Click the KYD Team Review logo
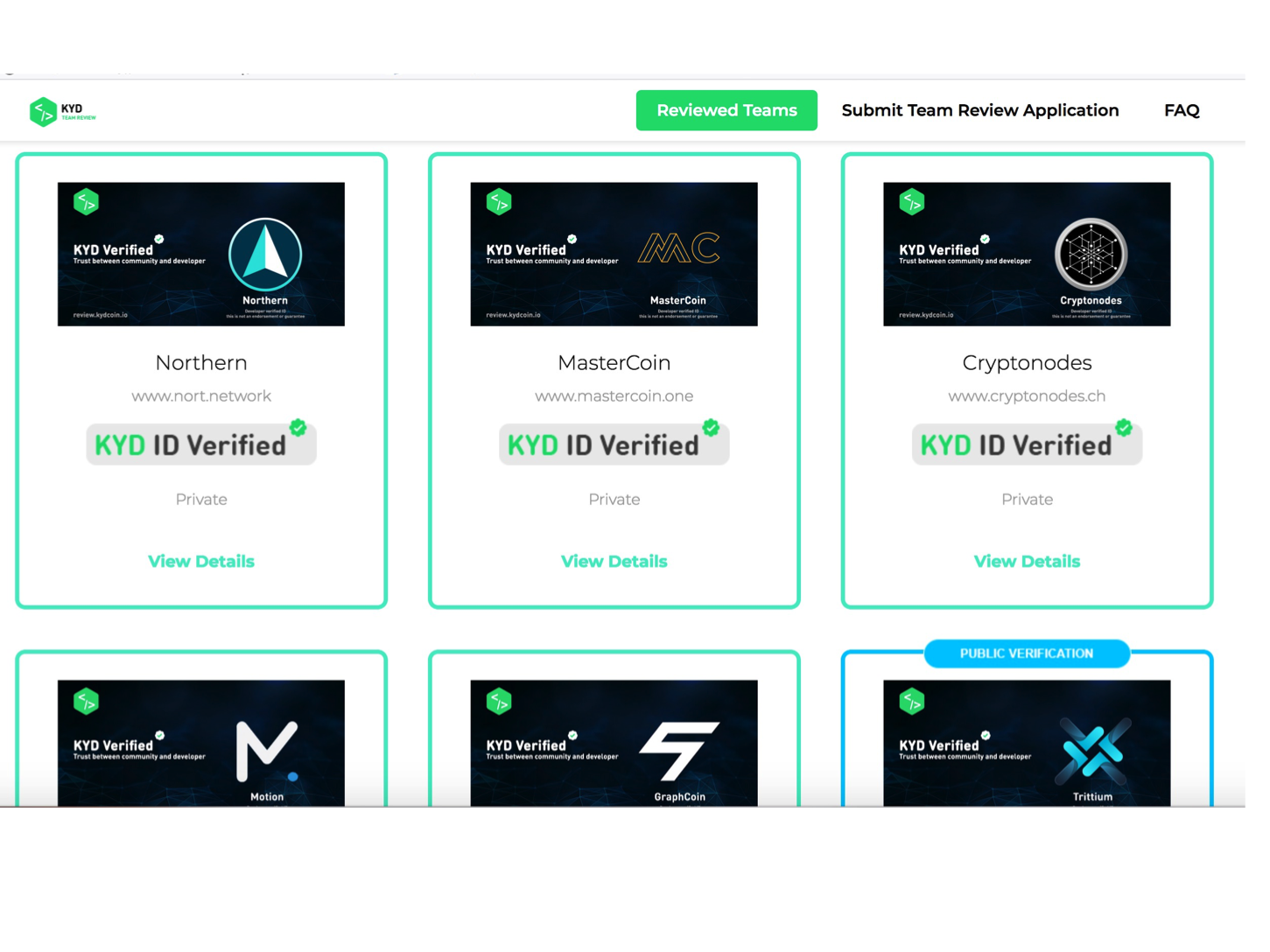The width and height of the screenshot is (1270, 952). [62, 111]
